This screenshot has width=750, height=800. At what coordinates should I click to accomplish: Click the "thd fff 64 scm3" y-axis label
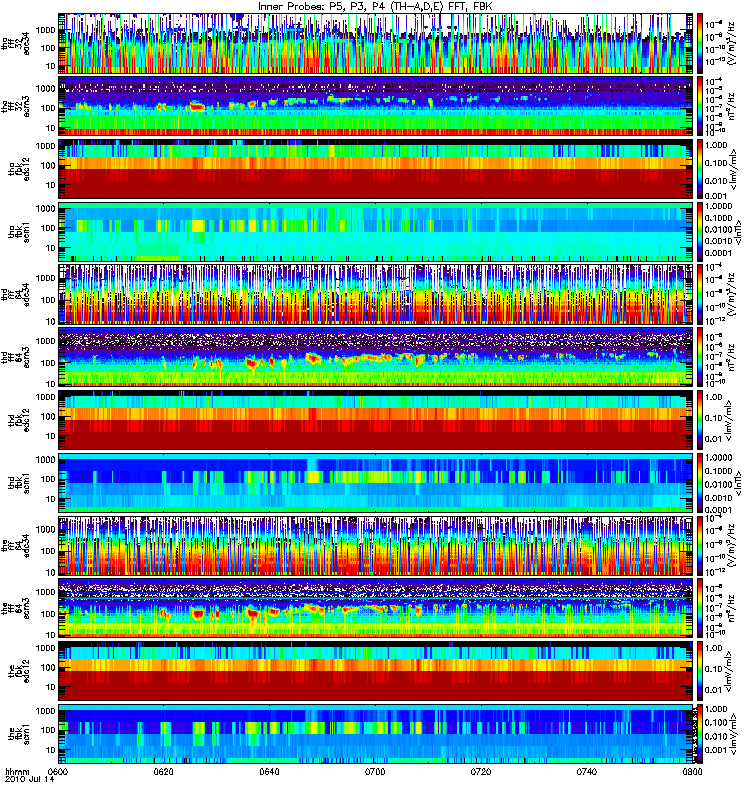click(15, 357)
